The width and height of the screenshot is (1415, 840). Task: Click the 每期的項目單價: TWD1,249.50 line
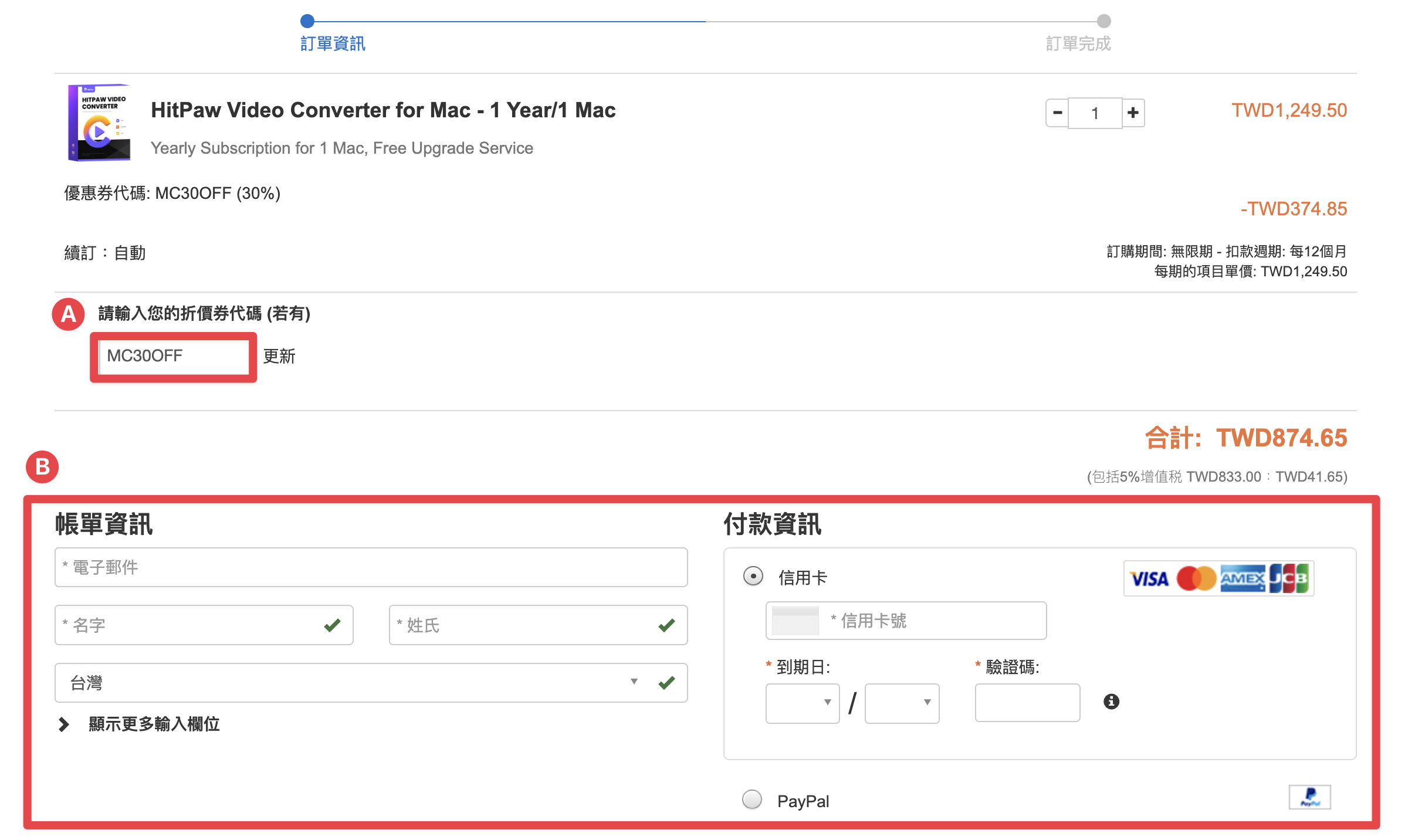tap(1251, 272)
